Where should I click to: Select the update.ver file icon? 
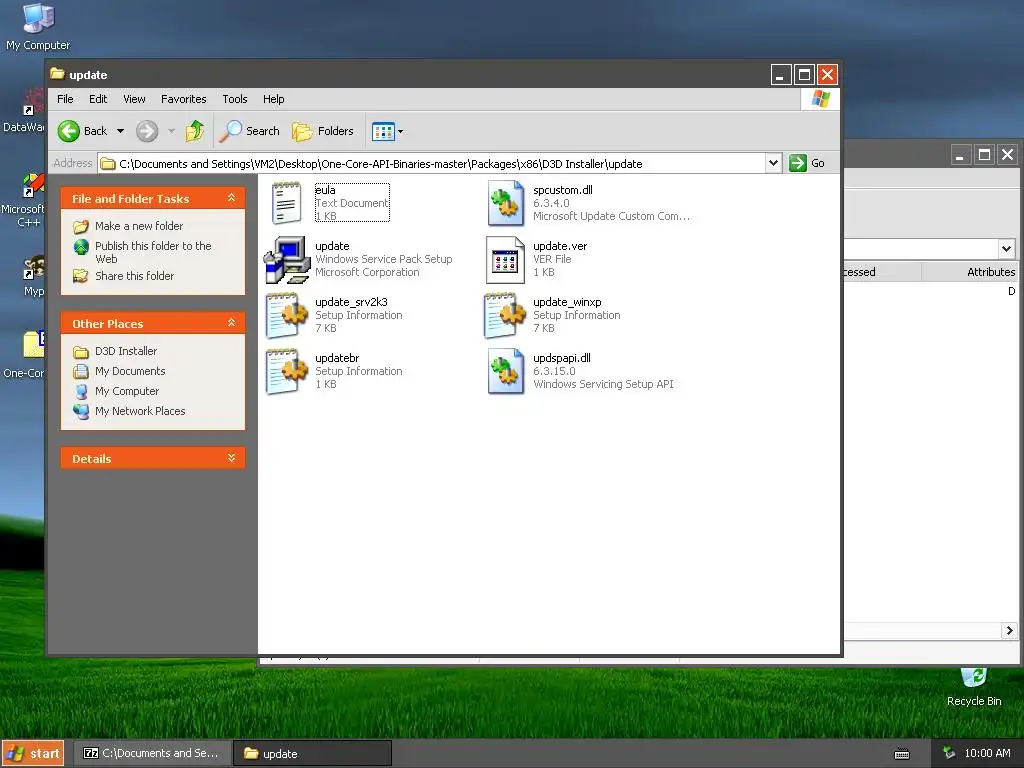click(505, 259)
